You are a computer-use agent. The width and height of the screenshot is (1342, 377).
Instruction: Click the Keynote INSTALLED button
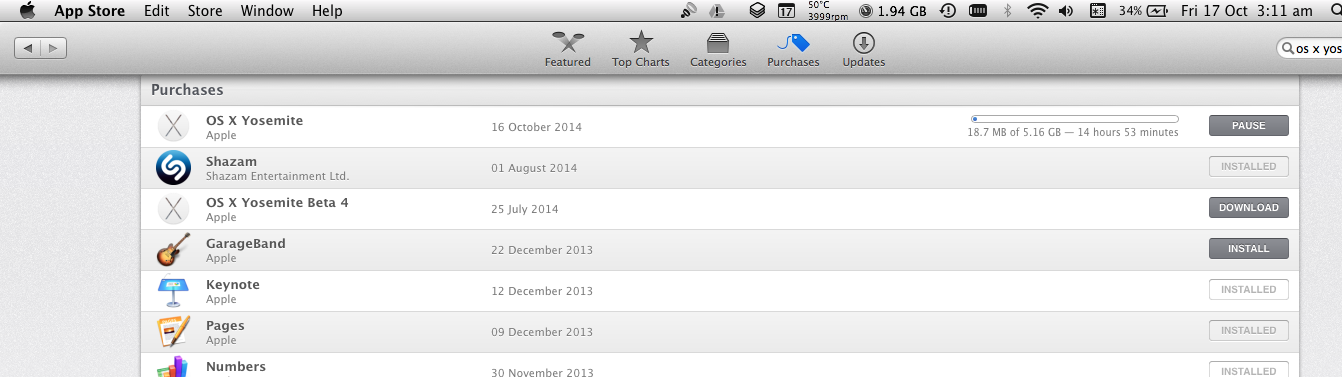pyautogui.click(x=1249, y=290)
